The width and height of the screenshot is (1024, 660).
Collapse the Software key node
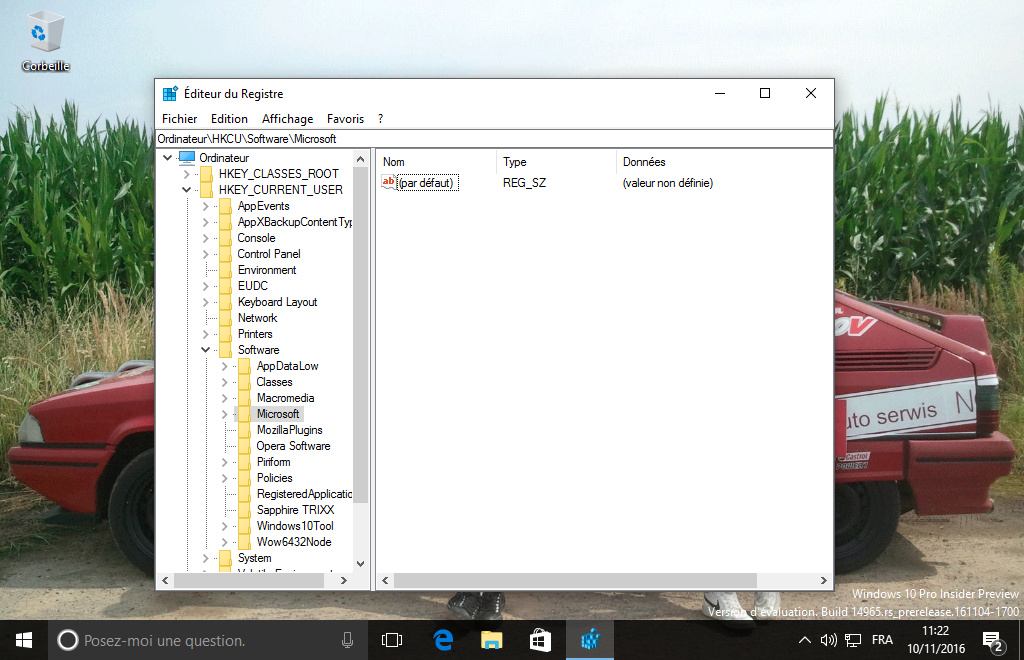pyautogui.click(x=205, y=350)
